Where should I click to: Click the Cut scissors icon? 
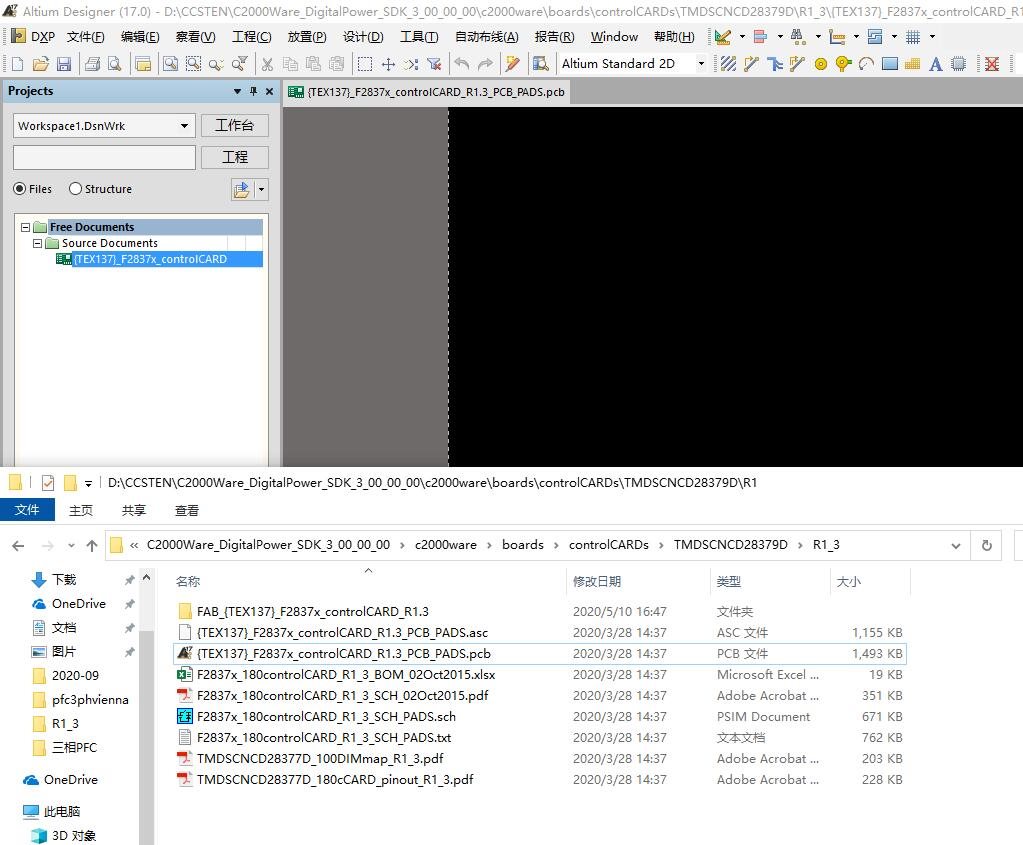pyautogui.click(x=267, y=63)
